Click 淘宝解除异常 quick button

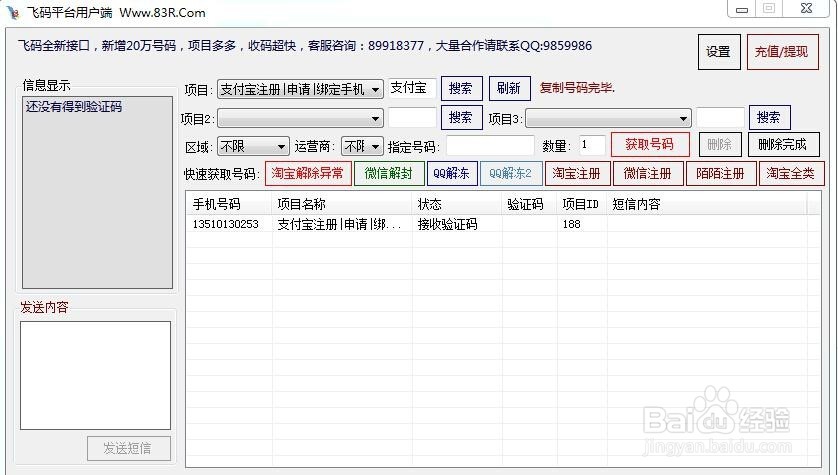tap(308, 174)
